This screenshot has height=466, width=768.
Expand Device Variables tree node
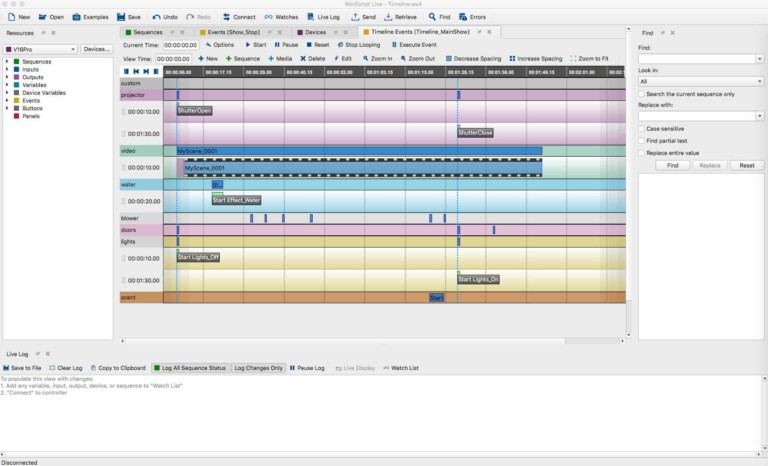click(7, 93)
